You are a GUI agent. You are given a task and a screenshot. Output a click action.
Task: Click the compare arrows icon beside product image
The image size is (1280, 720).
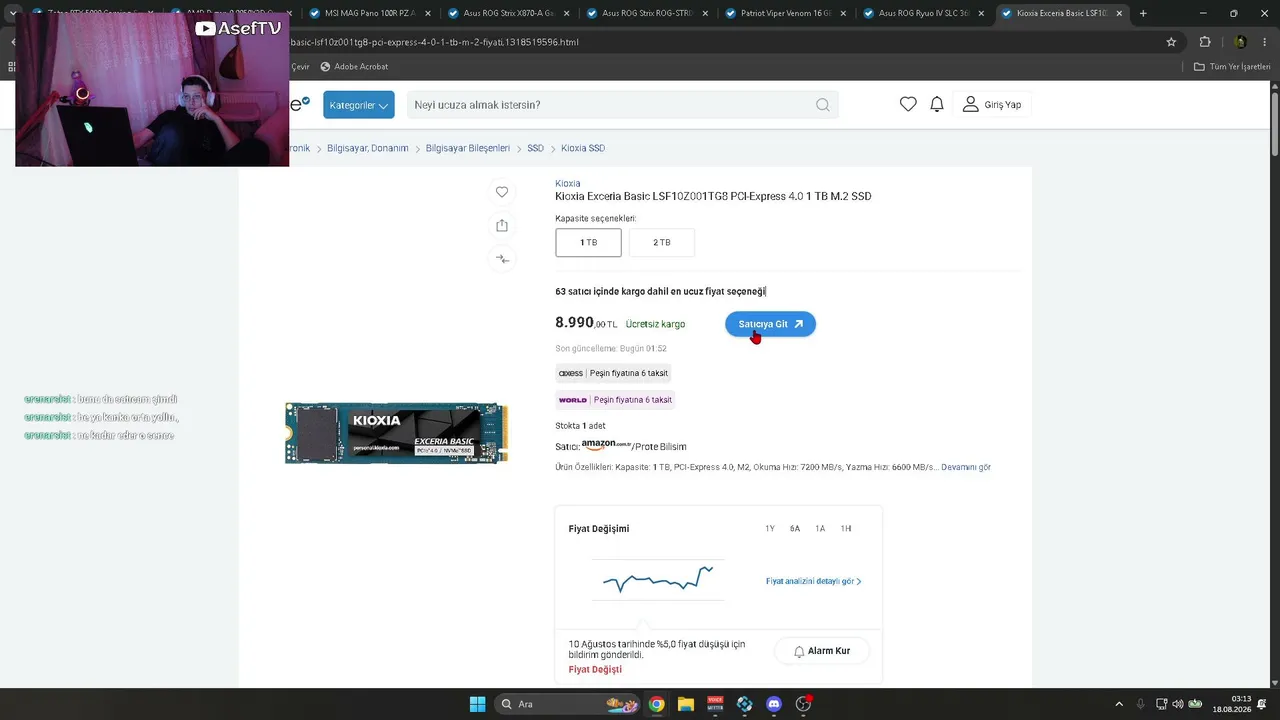[x=502, y=259]
